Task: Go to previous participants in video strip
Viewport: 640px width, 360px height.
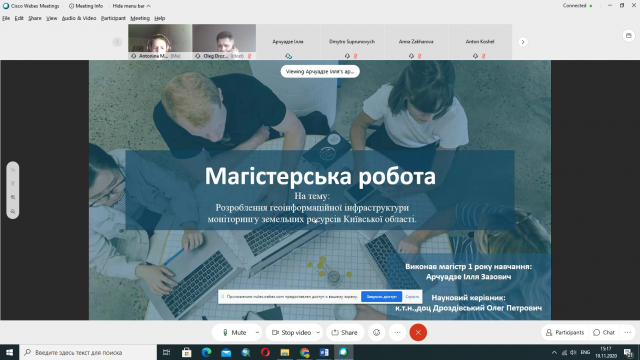Action: [x=117, y=42]
